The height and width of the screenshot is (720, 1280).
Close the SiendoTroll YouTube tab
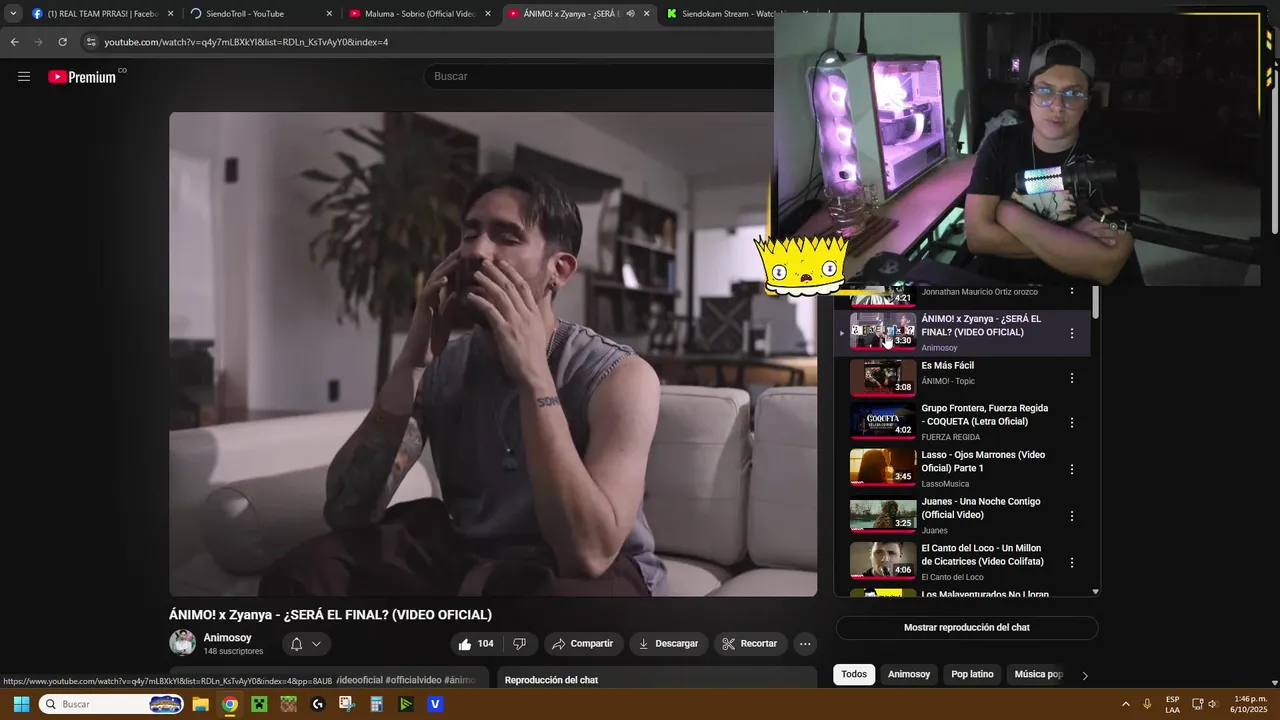click(330, 14)
